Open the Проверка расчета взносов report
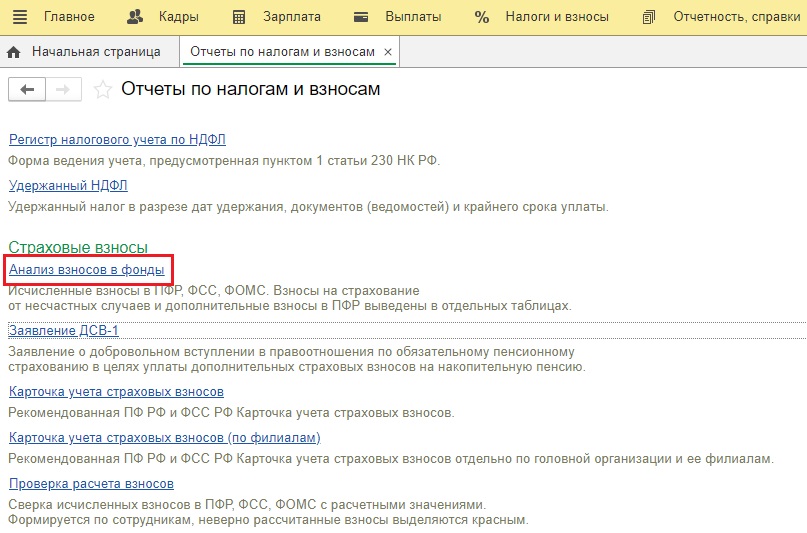 point(91,484)
